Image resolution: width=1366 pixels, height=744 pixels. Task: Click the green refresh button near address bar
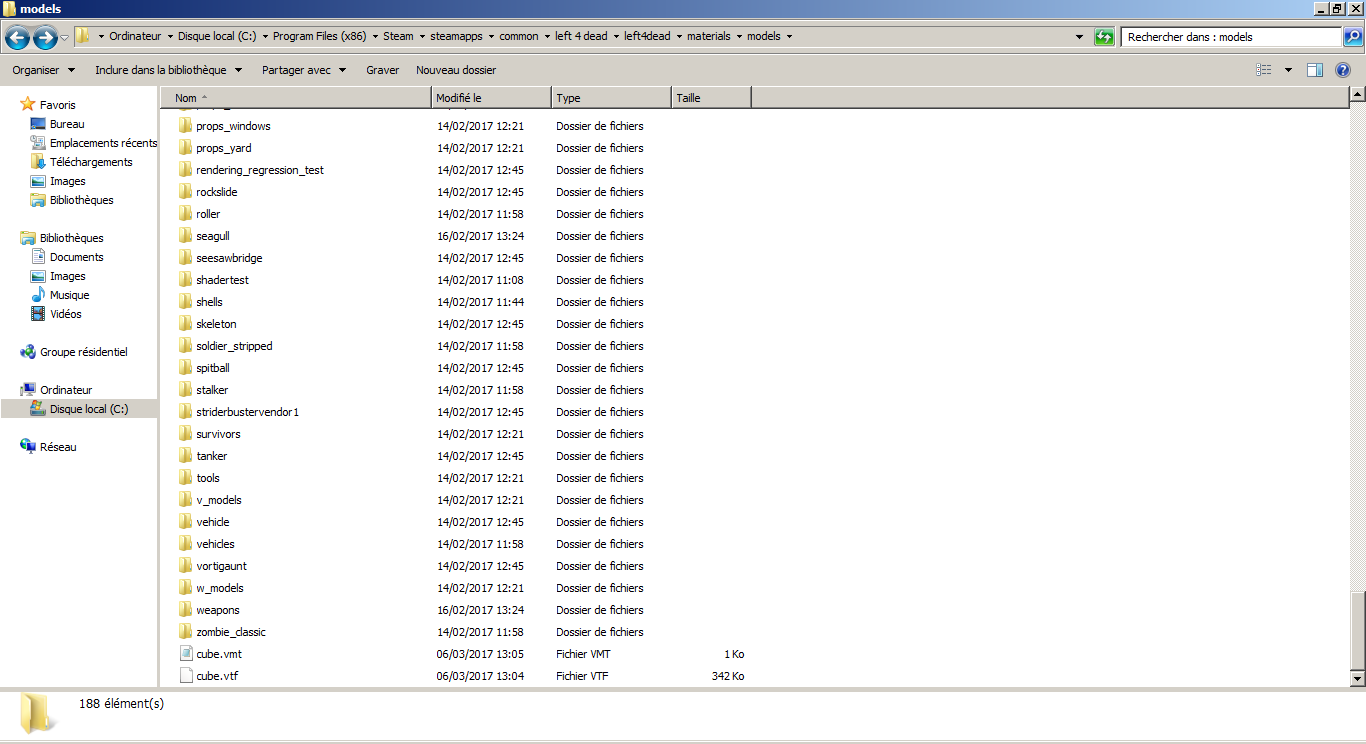[1104, 37]
